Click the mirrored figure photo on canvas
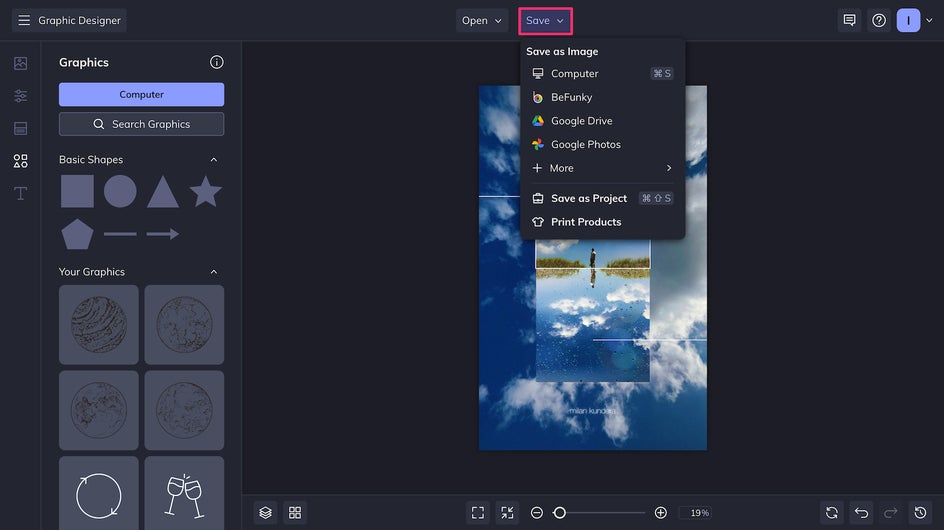The height and width of the screenshot is (530, 944). click(x=593, y=311)
